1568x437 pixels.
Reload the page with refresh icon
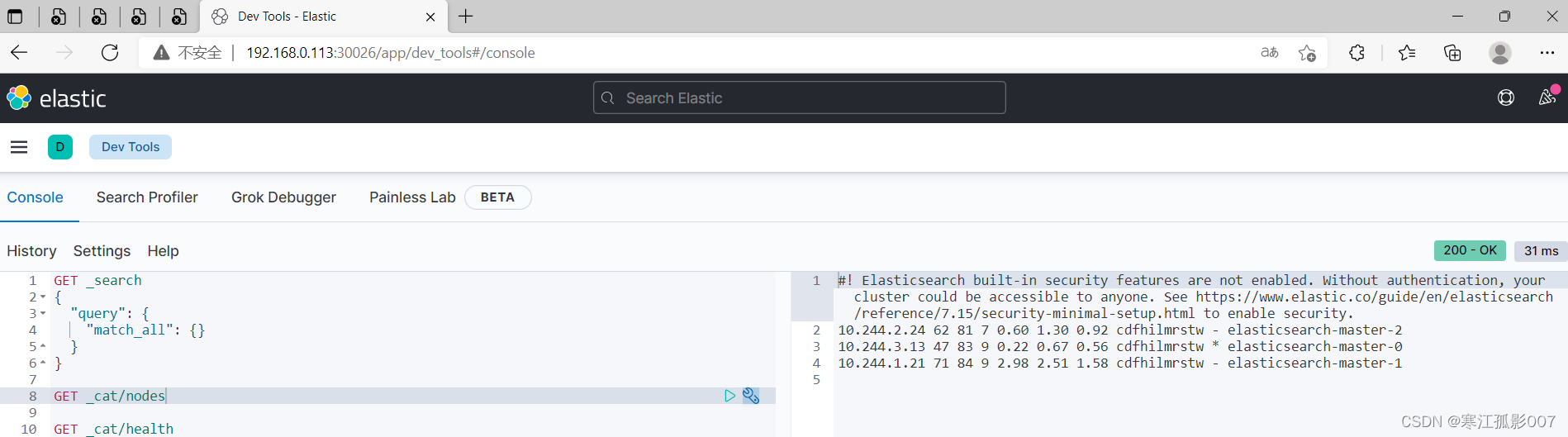(x=110, y=53)
